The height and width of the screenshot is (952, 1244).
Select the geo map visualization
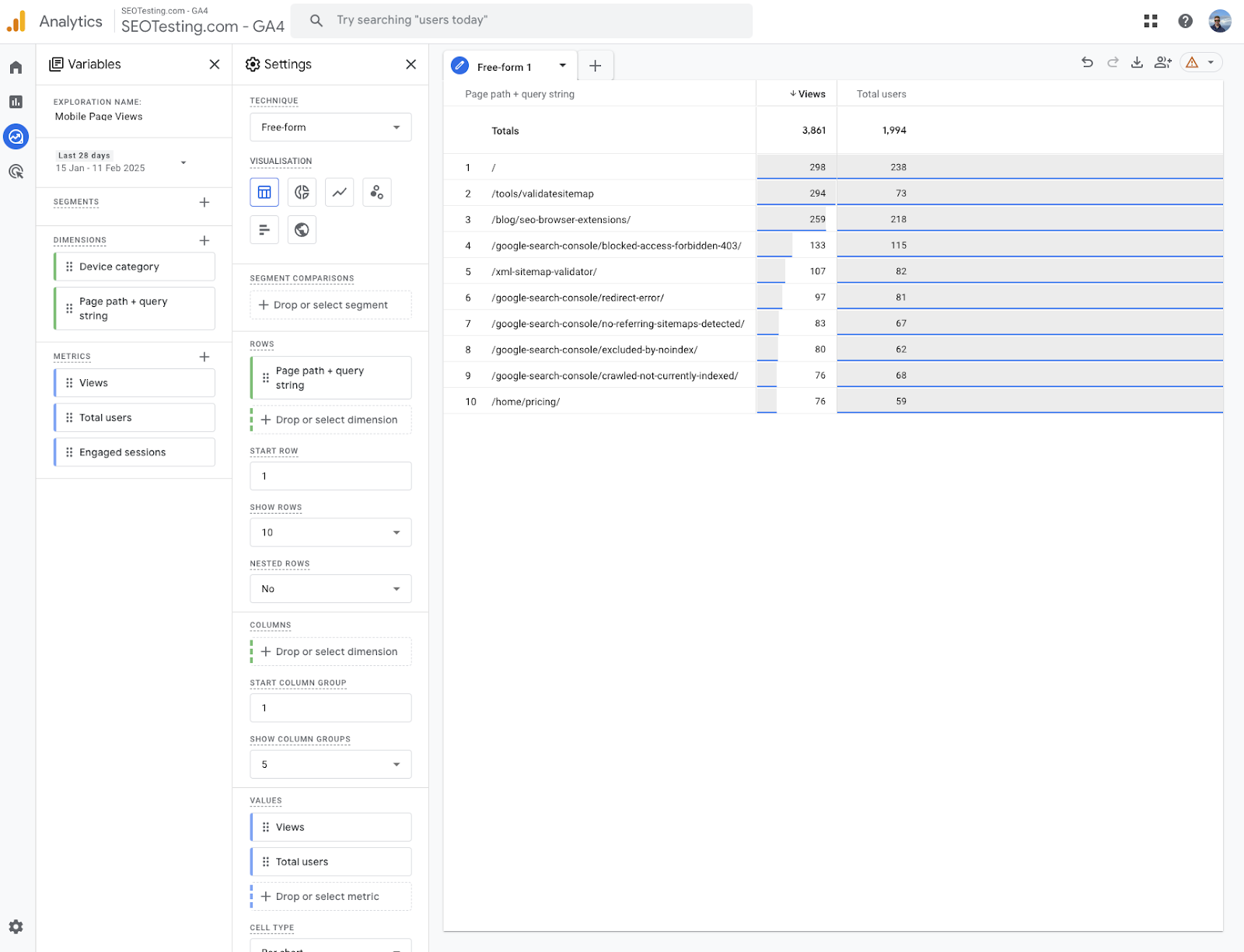pyautogui.click(x=302, y=229)
